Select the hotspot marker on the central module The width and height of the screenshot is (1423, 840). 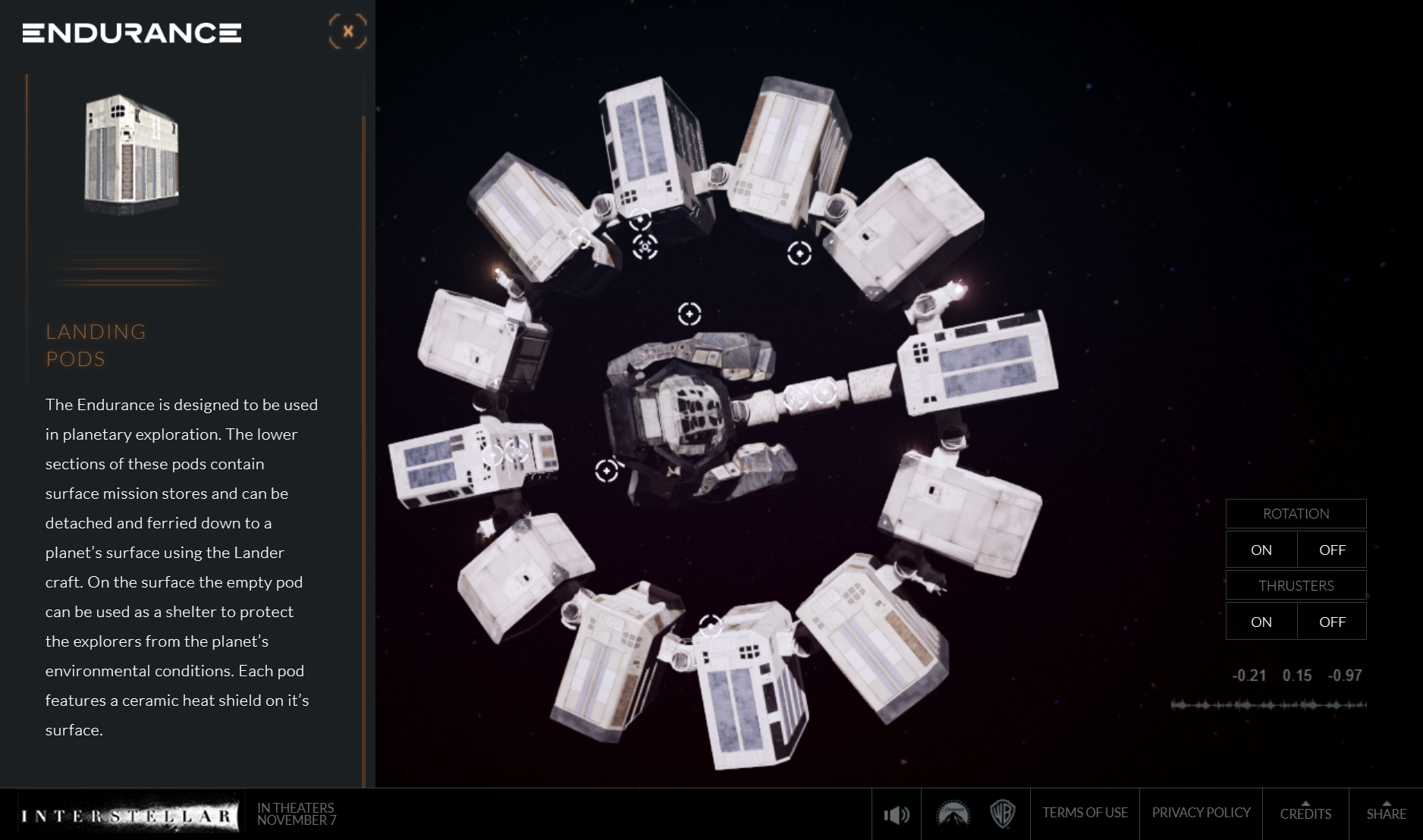(x=690, y=314)
